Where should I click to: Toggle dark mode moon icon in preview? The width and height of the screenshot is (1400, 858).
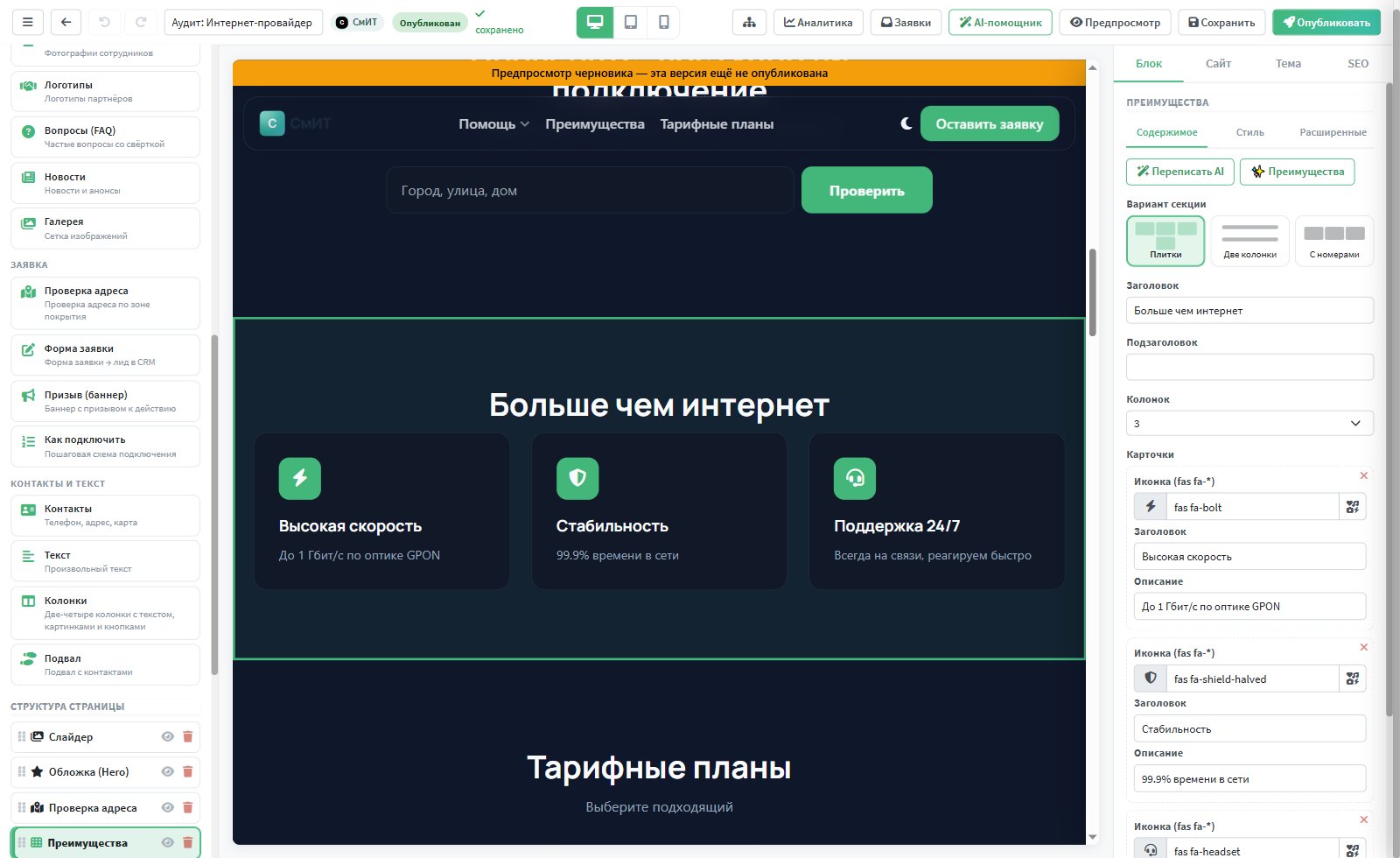[906, 123]
